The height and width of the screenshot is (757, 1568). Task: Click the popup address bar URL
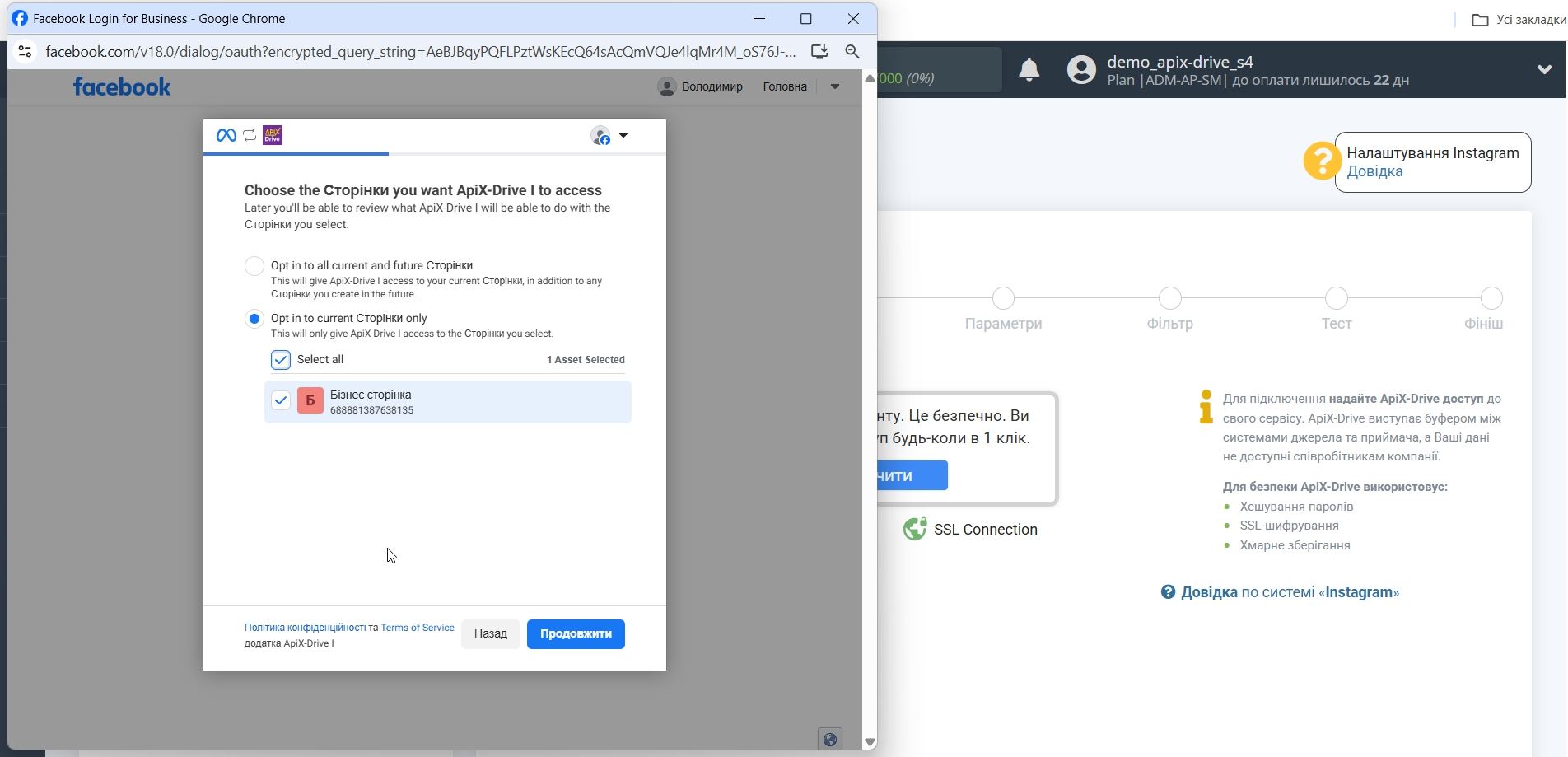(420, 51)
